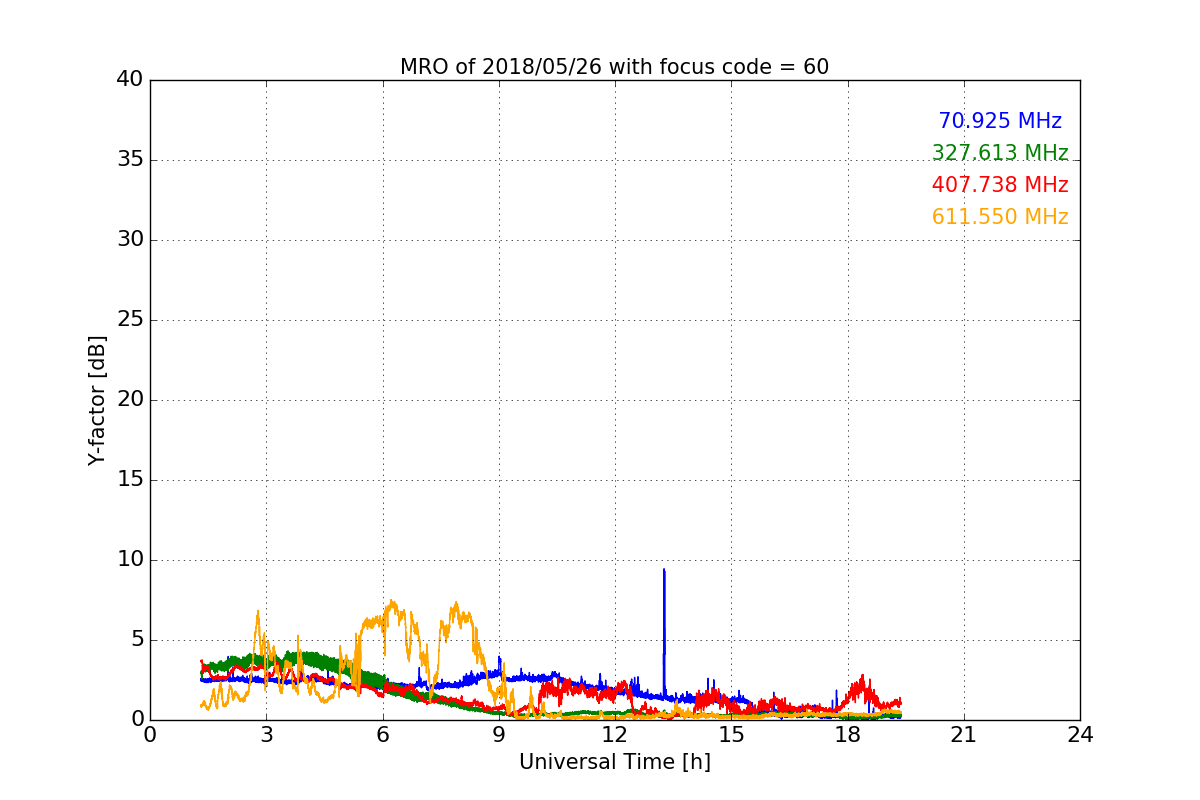1200x800 pixels.
Task: Click y-axis tick label 20
Action: point(130,400)
